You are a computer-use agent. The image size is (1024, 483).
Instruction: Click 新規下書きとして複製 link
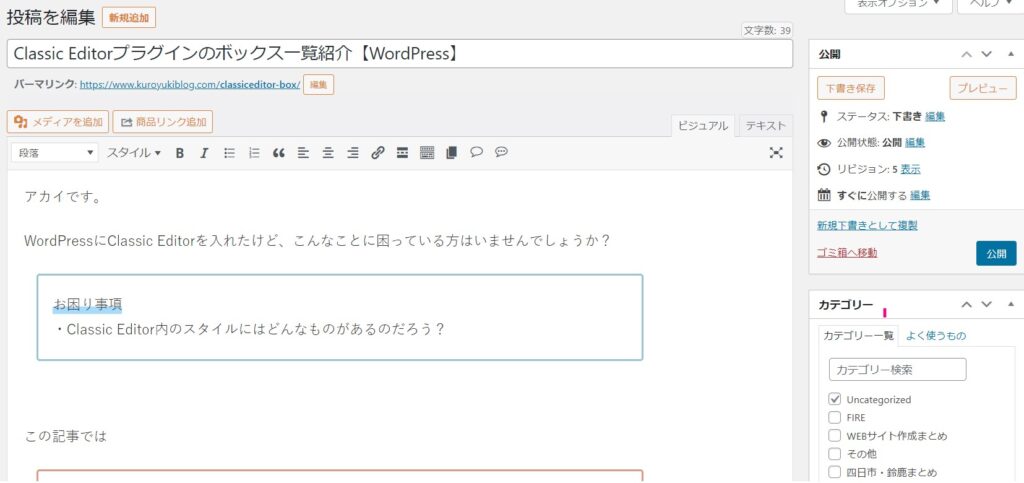click(867, 226)
